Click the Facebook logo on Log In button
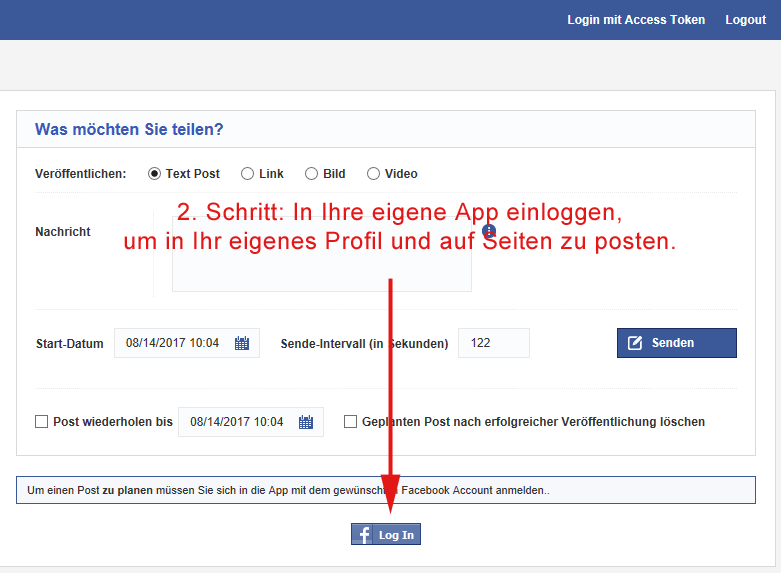Viewport: 781px width, 573px height. pos(363,535)
